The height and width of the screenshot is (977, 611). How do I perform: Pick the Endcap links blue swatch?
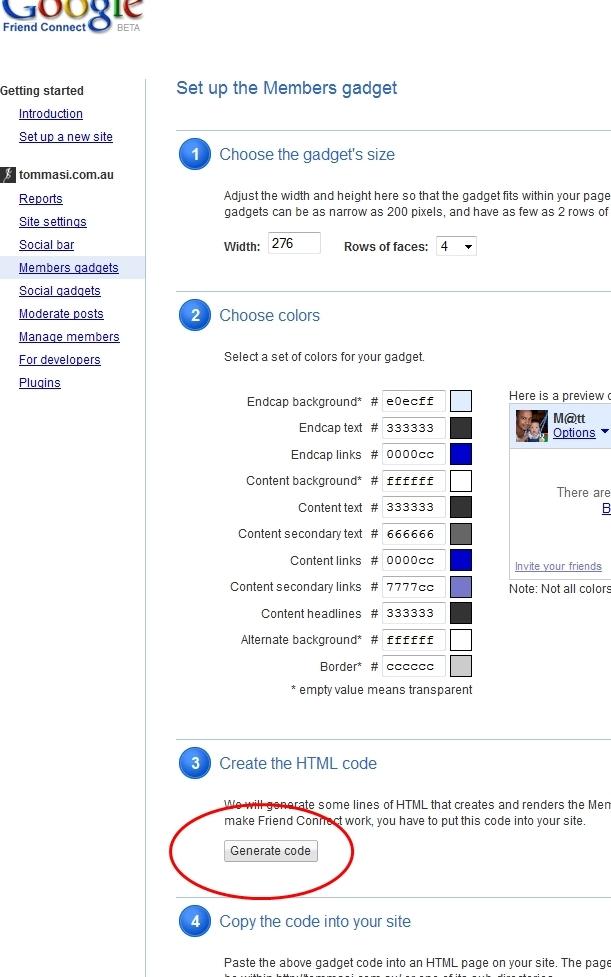click(460, 454)
